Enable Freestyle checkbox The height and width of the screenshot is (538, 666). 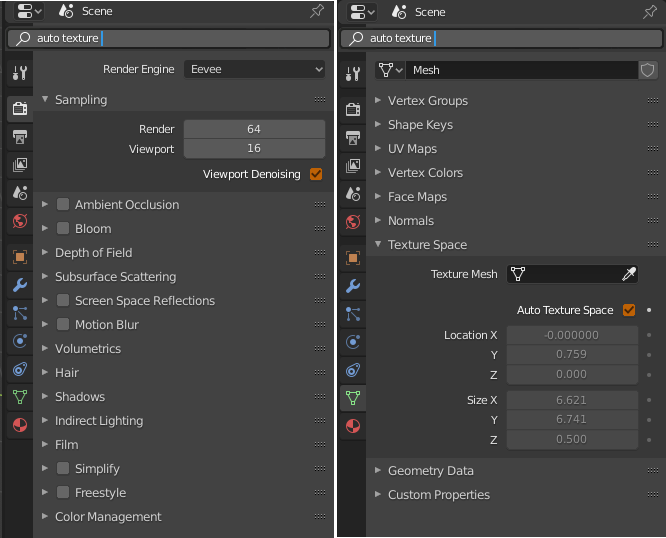tap(63, 493)
